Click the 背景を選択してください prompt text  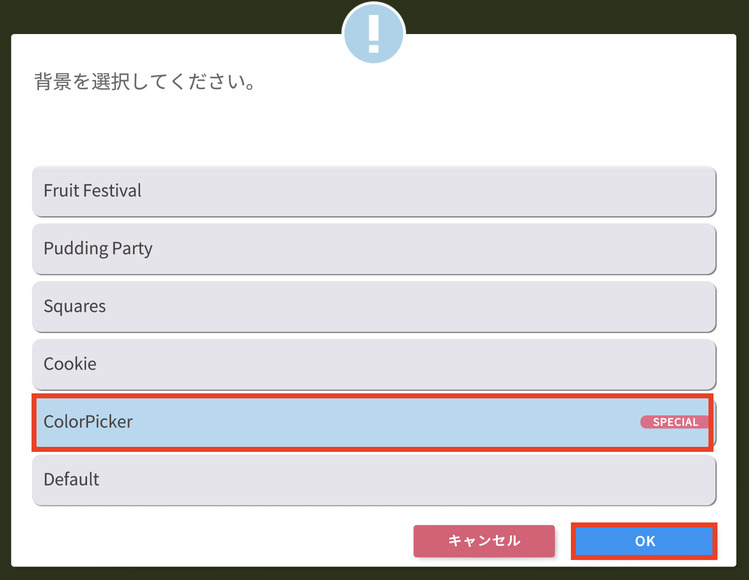(x=145, y=82)
